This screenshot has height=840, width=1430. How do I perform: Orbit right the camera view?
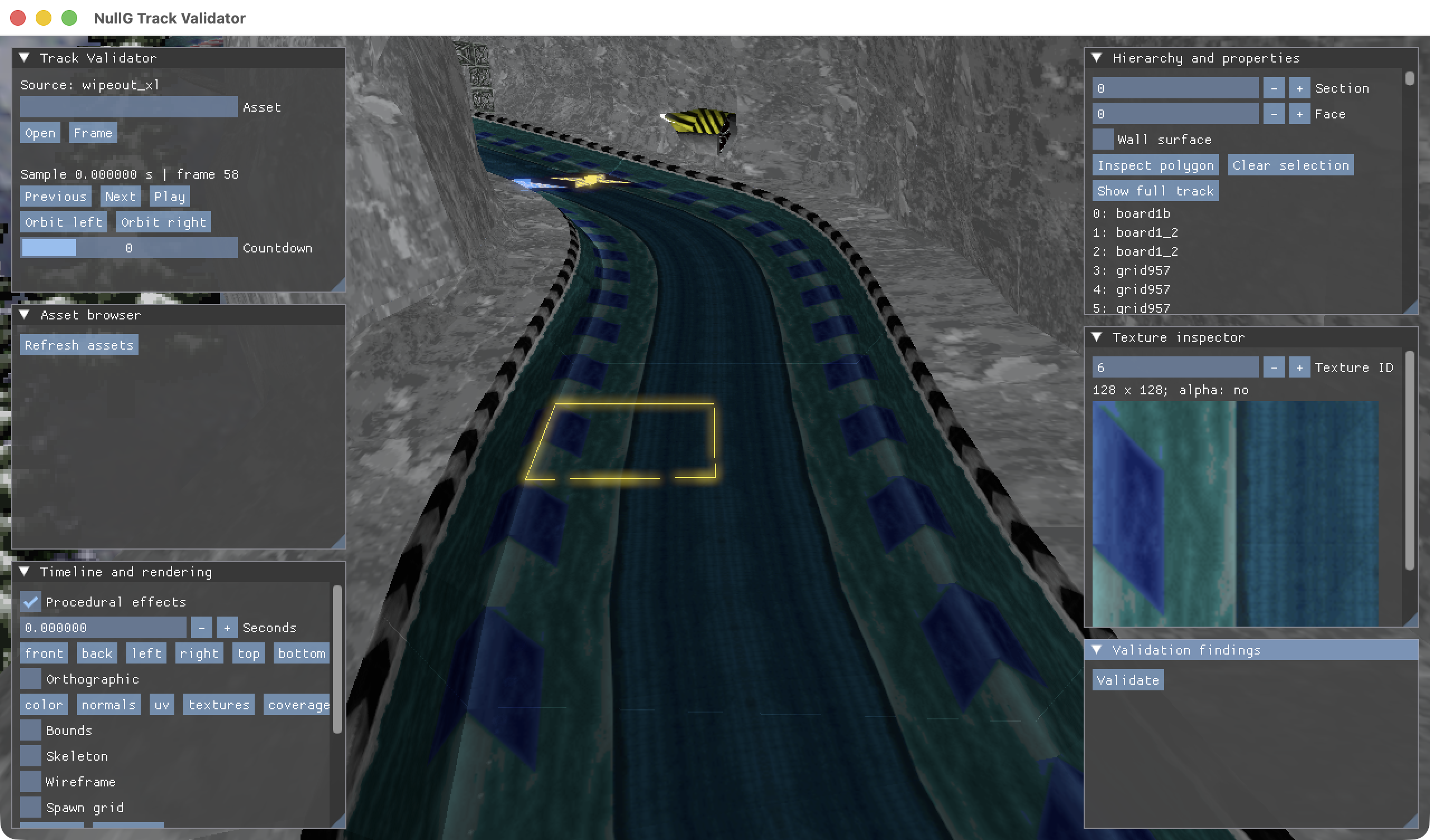pyautogui.click(x=164, y=222)
